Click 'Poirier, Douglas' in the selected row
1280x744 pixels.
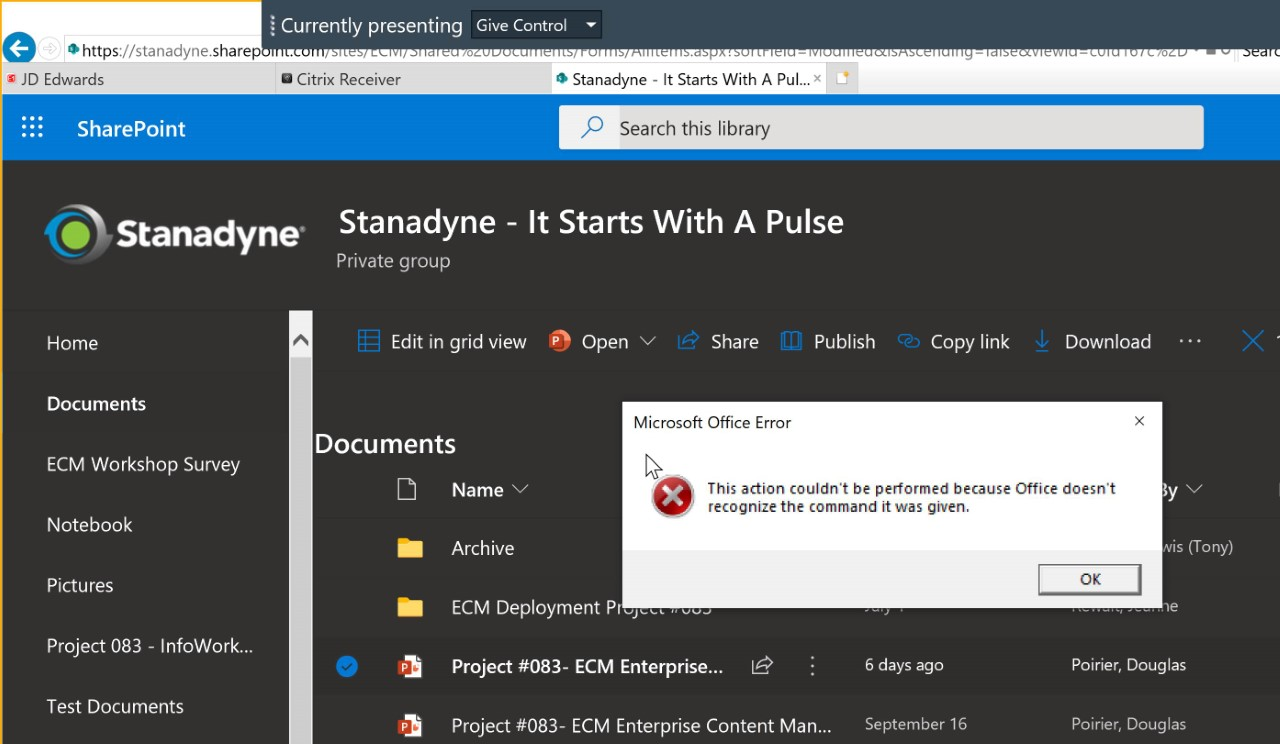(1128, 665)
